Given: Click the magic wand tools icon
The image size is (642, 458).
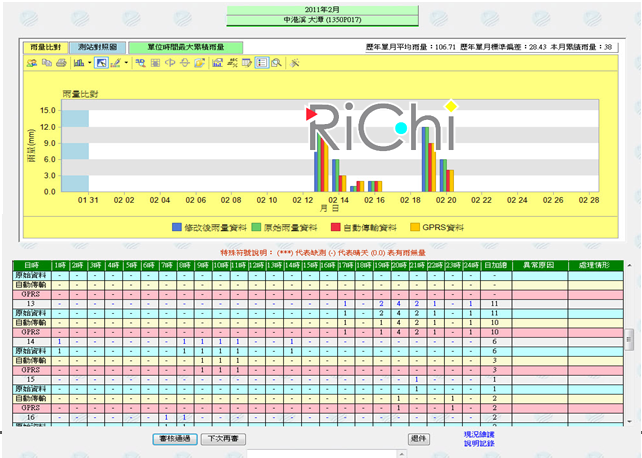Looking at the screenshot, I should (294, 63).
